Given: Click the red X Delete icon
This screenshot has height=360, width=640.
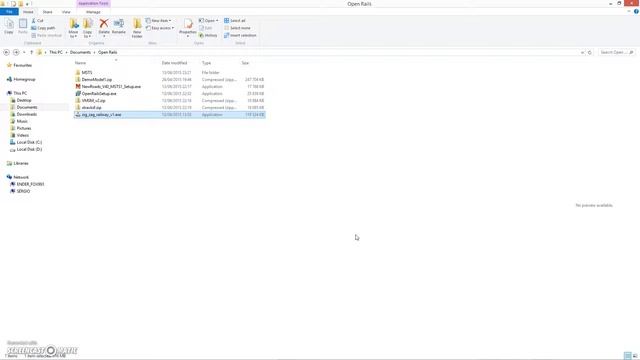Looking at the screenshot, I should coord(104,23).
